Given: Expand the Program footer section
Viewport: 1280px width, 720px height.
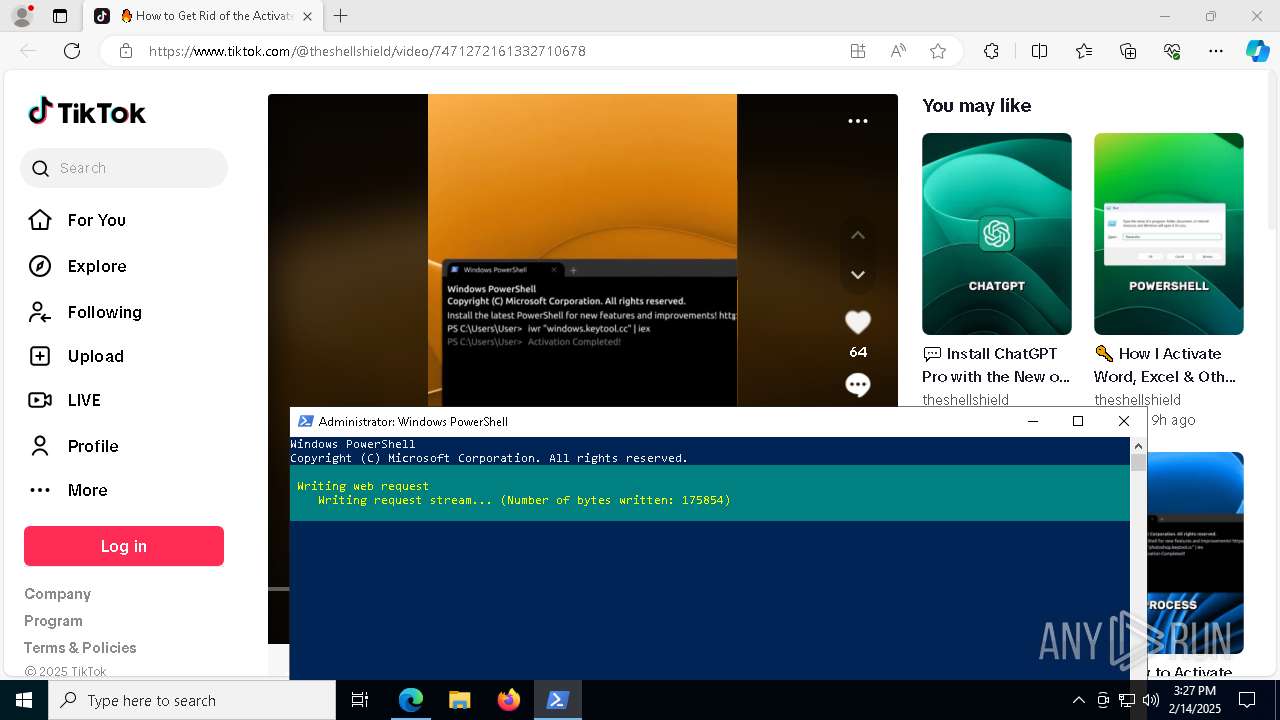Looking at the screenshot, I should point(53,621).
